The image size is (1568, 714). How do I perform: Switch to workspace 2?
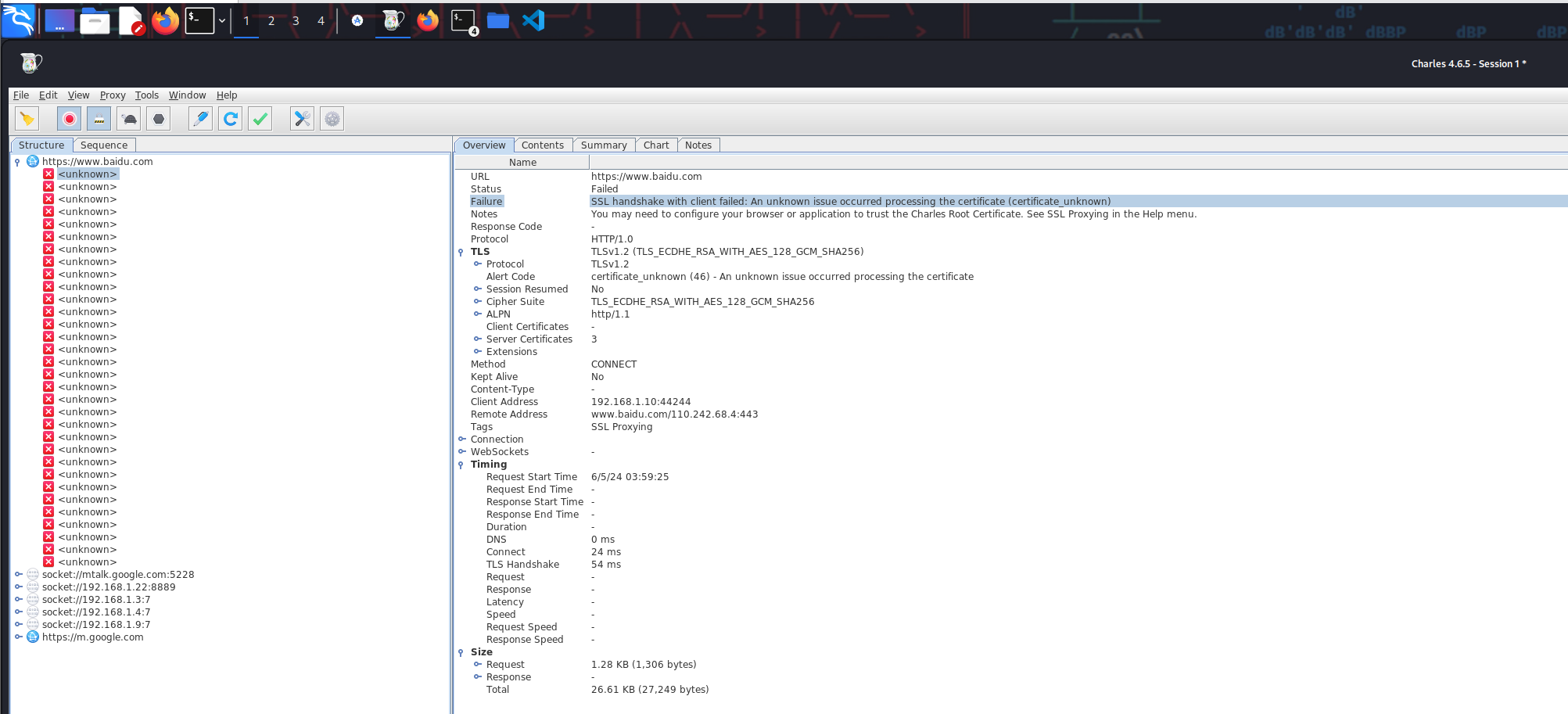[271, 21]
